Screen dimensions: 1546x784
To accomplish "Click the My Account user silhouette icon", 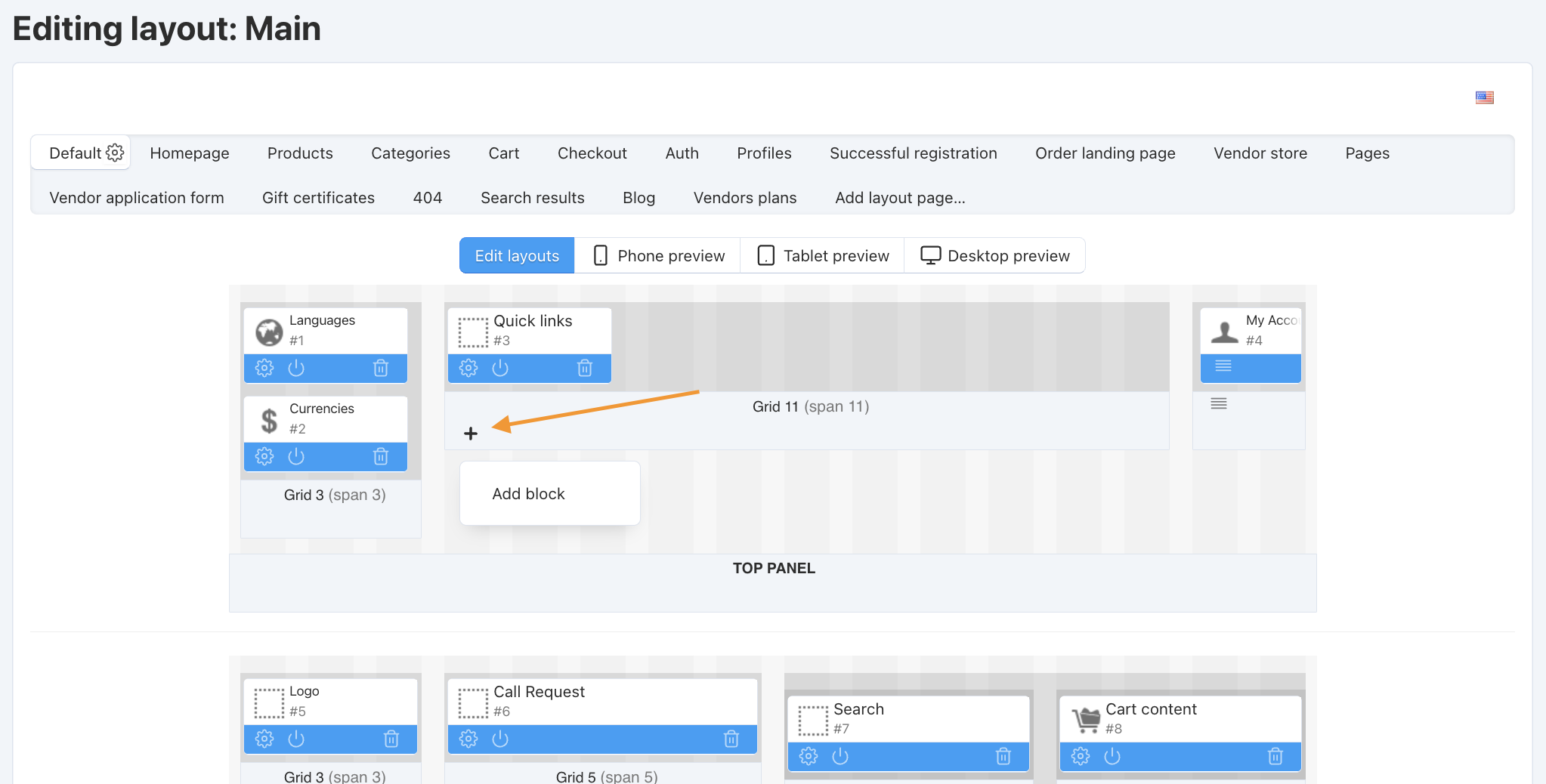I will click(1224, 331).
